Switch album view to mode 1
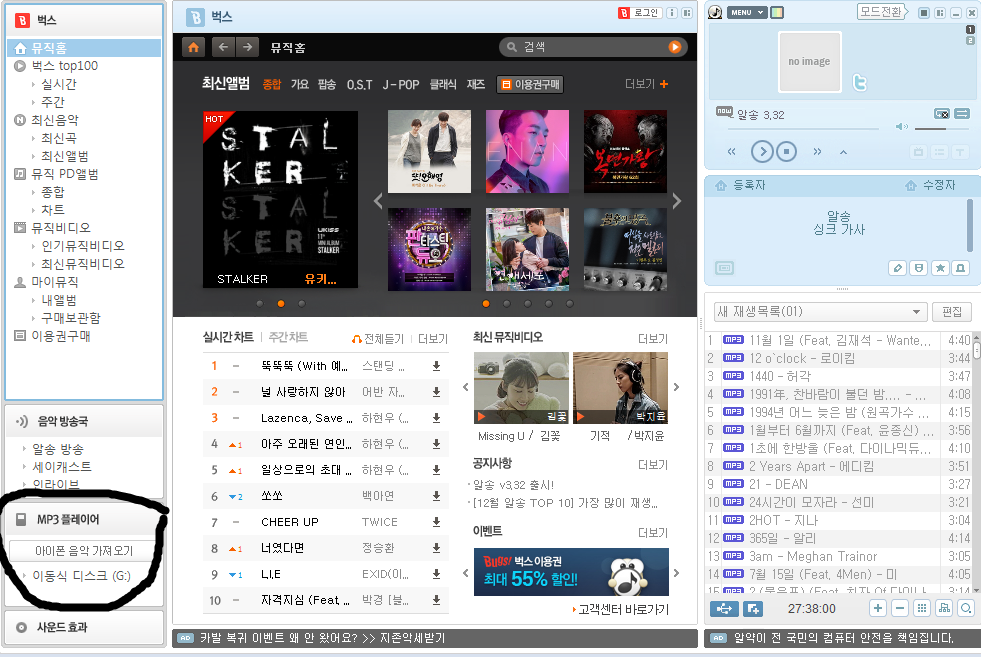Image resolution: width=981 pixels, height=657 pixels. [970, 29]
